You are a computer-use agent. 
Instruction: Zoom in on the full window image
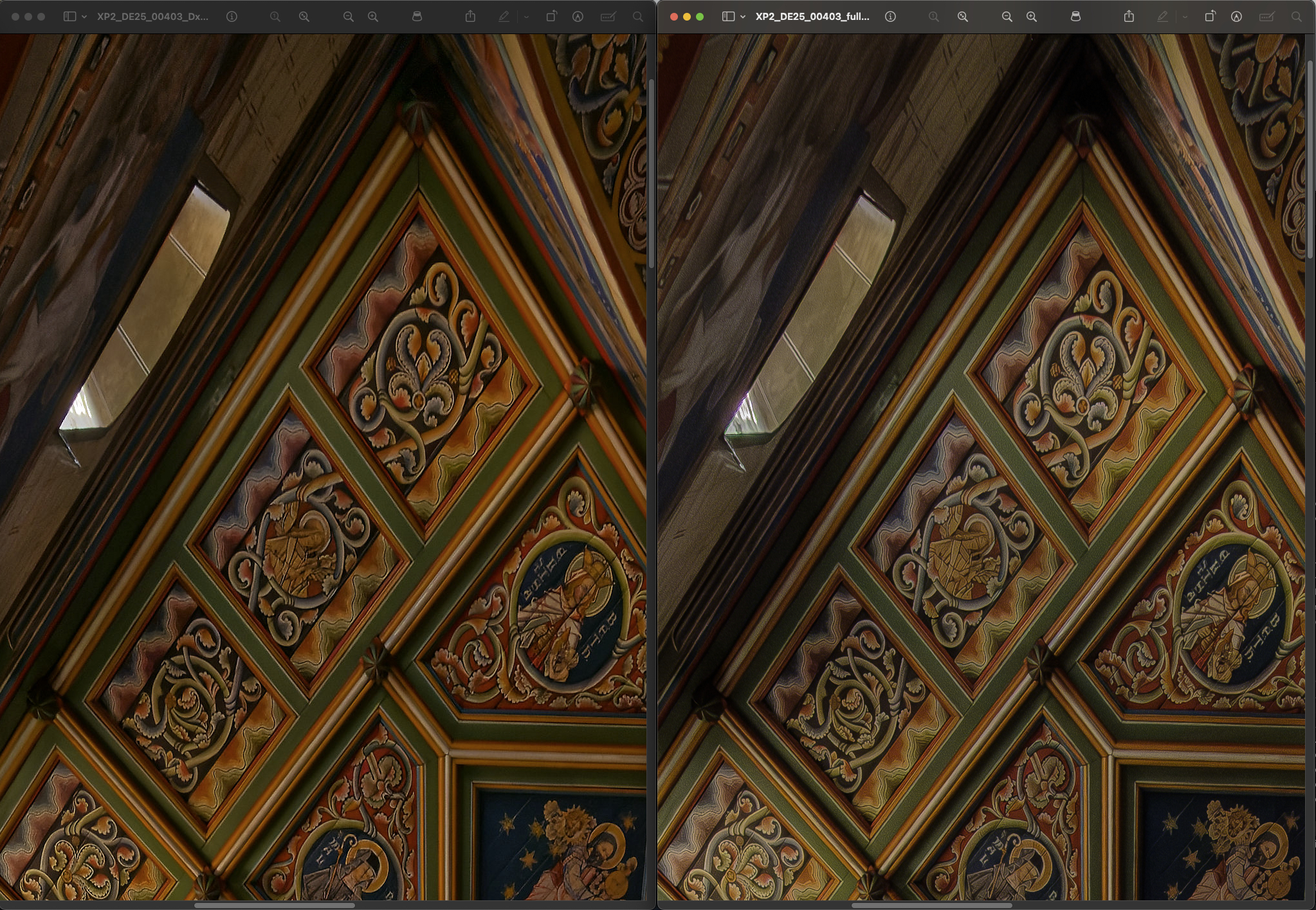[1032, 17]
